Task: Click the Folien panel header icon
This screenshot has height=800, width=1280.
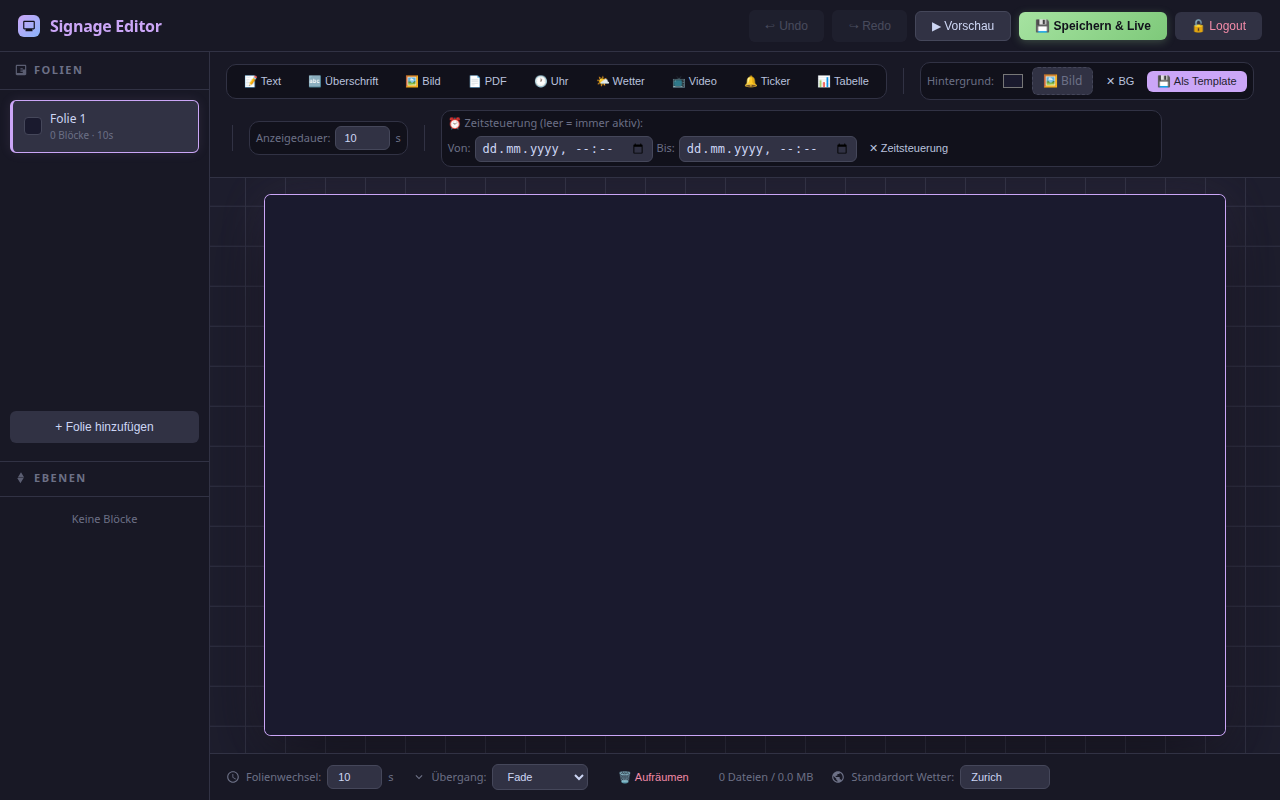Action: click(x=21, y=70)
